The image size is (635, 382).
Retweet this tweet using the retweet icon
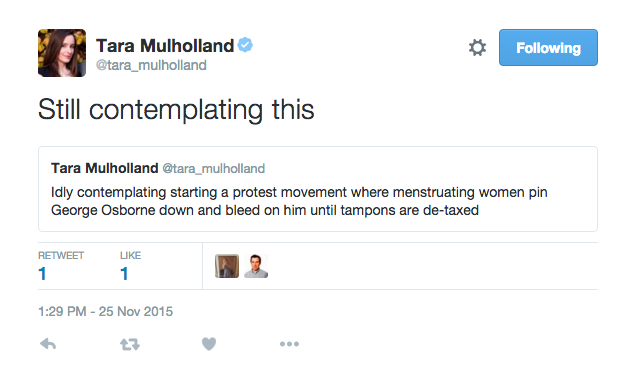point(130,344)
